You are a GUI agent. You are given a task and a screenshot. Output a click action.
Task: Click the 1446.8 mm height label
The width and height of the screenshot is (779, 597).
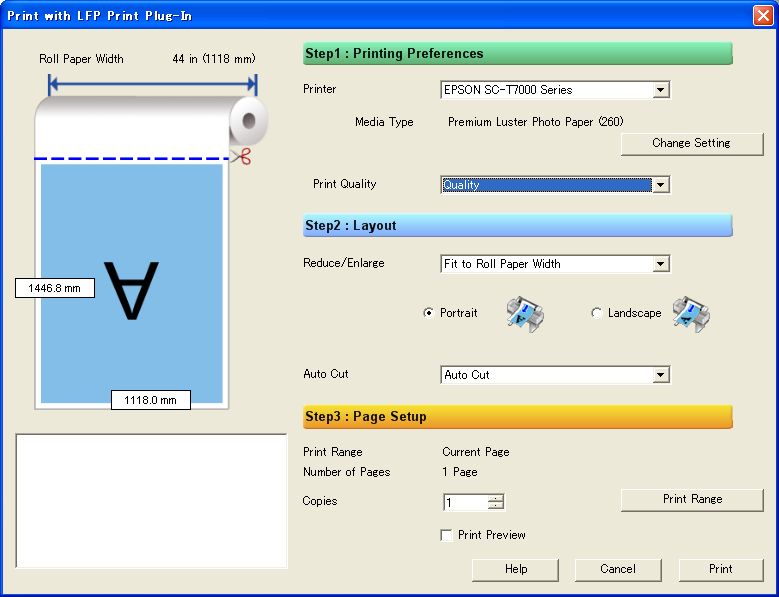click(x=55, y=288)
